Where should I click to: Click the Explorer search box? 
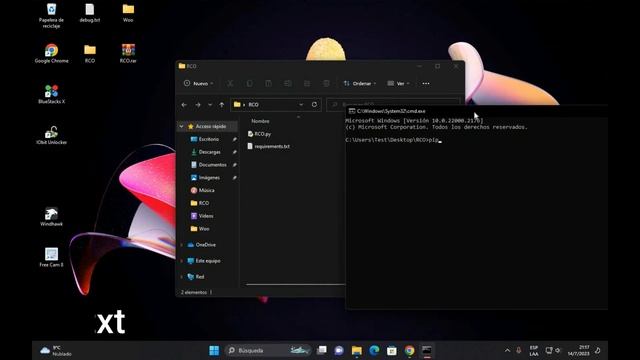393,104
